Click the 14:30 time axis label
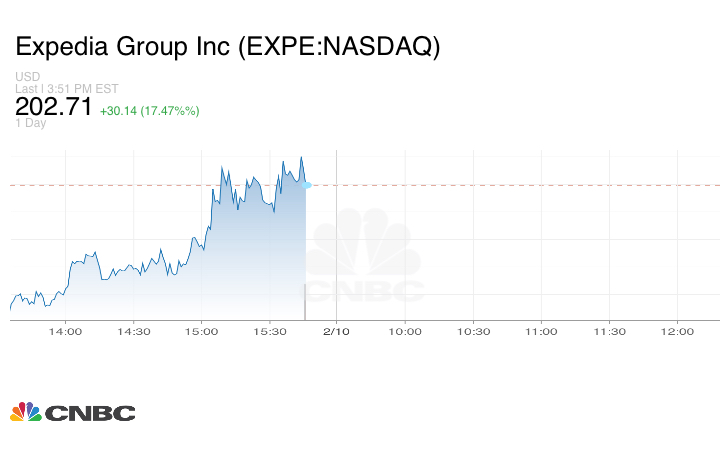This screenshot has height=450, width=720. (x=134, y=331)
